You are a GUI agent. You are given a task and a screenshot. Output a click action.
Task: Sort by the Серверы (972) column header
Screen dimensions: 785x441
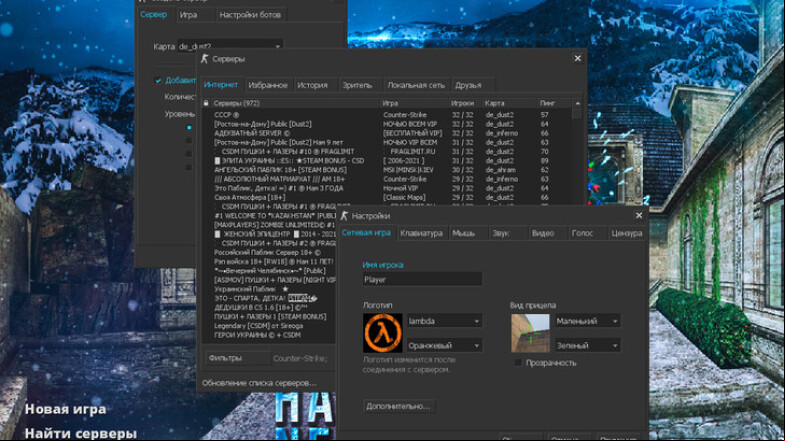coord(295,103)
